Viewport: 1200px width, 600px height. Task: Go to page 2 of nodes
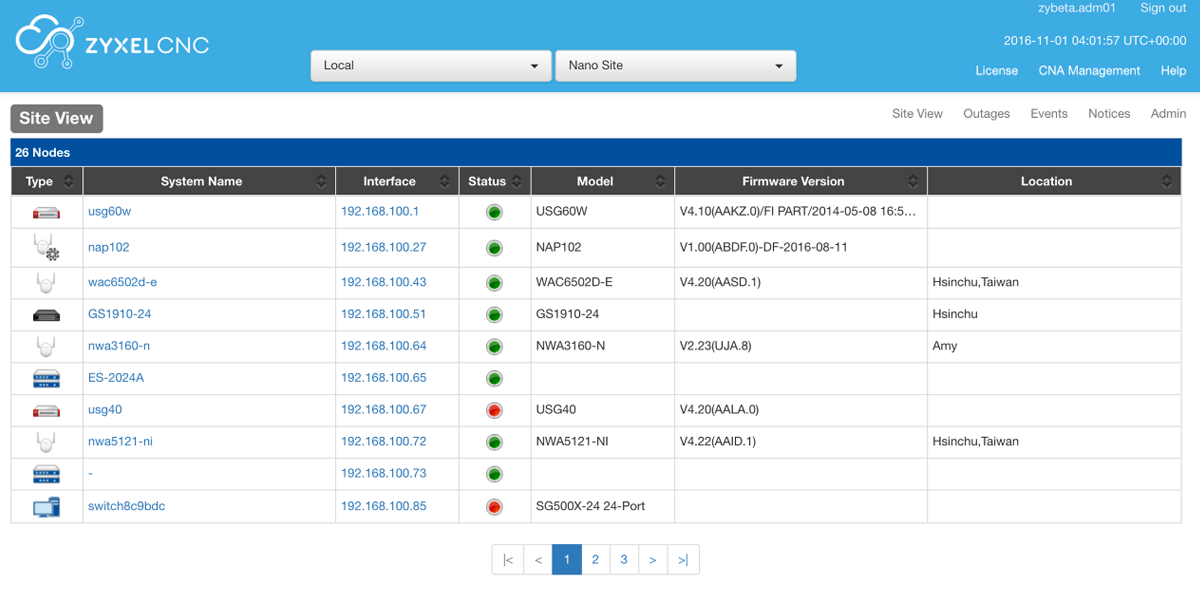[x=595, y=560]
